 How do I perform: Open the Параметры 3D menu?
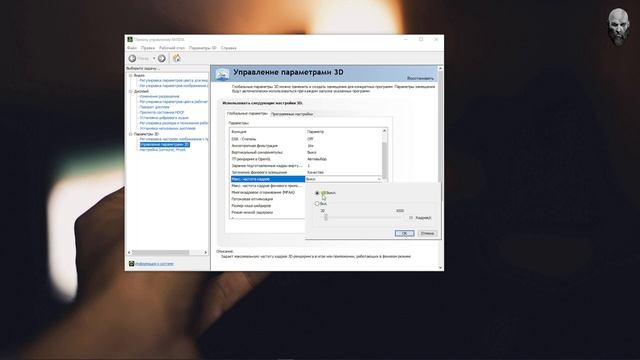(x=202, y=48)
